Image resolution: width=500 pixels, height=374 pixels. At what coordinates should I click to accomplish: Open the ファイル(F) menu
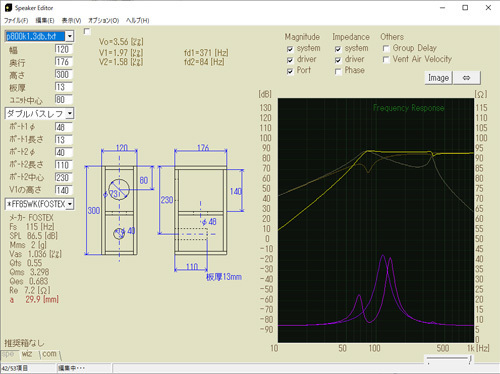click(16, 21)
